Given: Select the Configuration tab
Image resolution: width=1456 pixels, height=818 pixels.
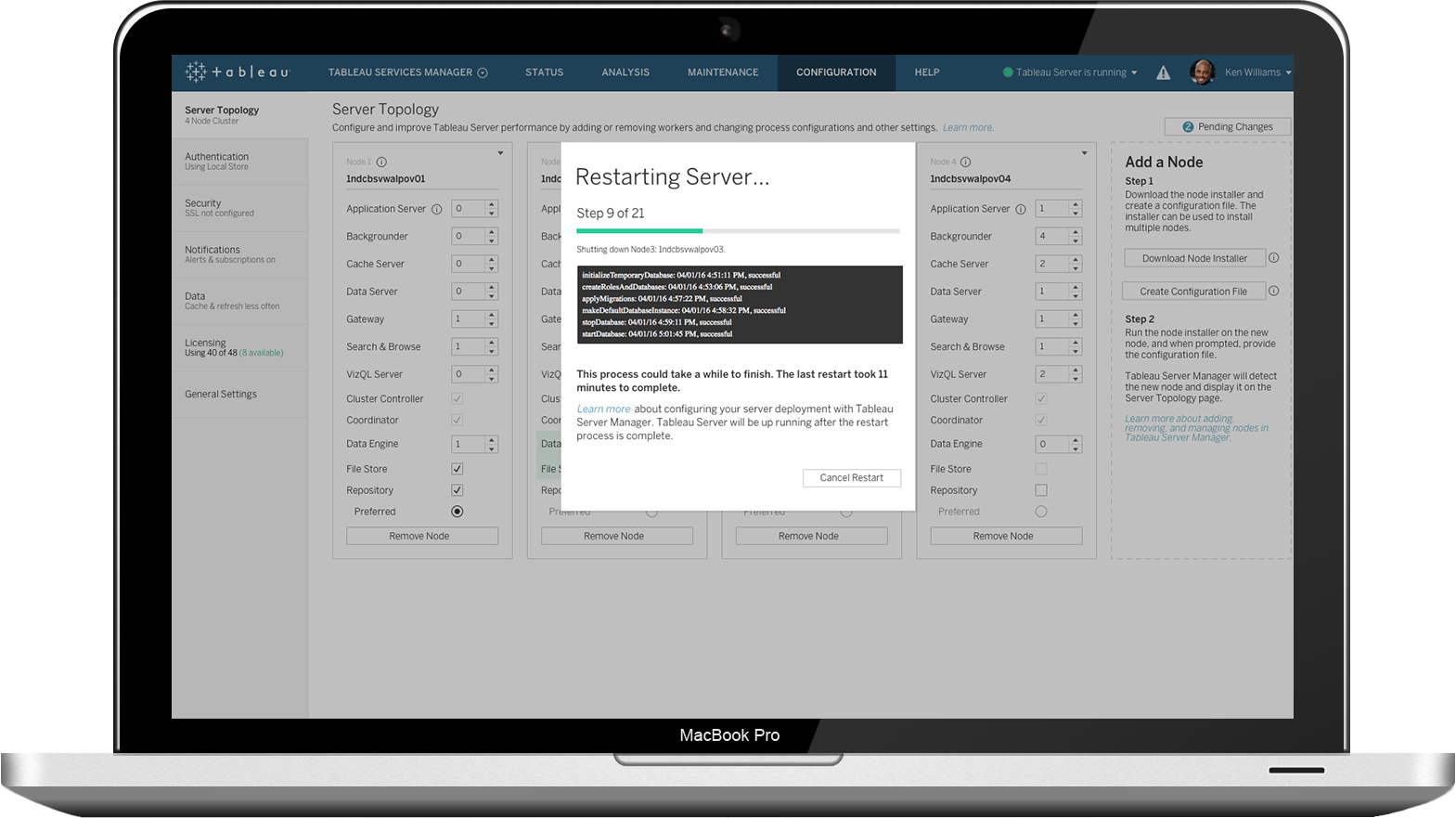Looking at the screenshot, I should pyautogui.click(x=836, y=72).
